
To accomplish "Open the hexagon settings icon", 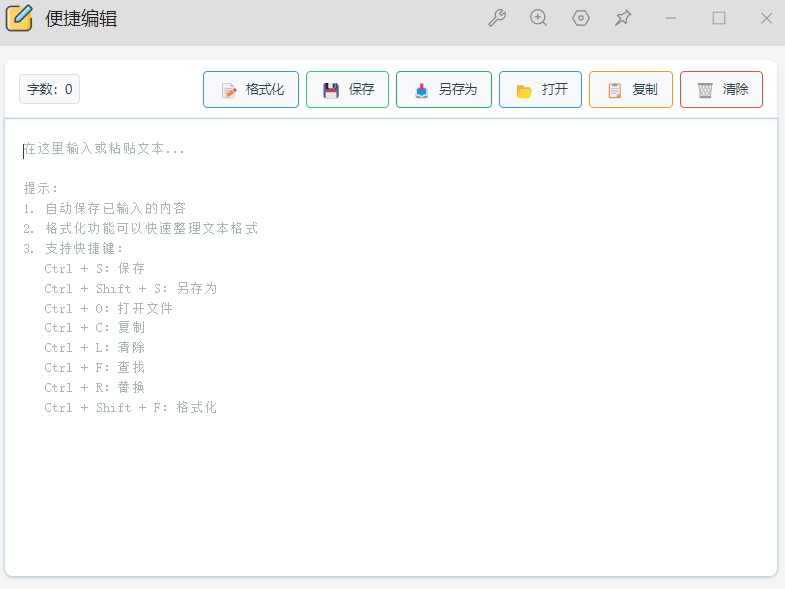I will tap(581, 18).
